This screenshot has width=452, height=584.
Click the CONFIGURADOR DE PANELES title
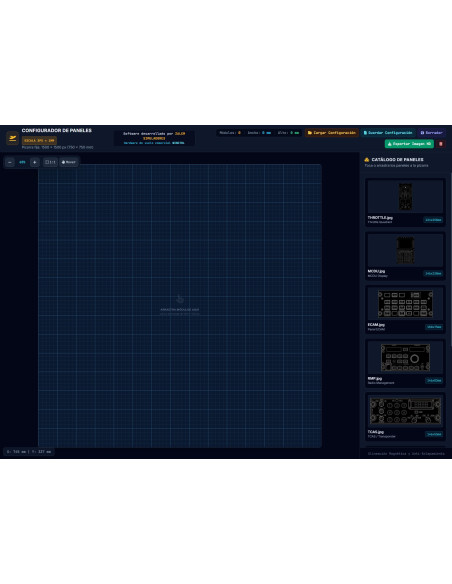coord(57,130)
